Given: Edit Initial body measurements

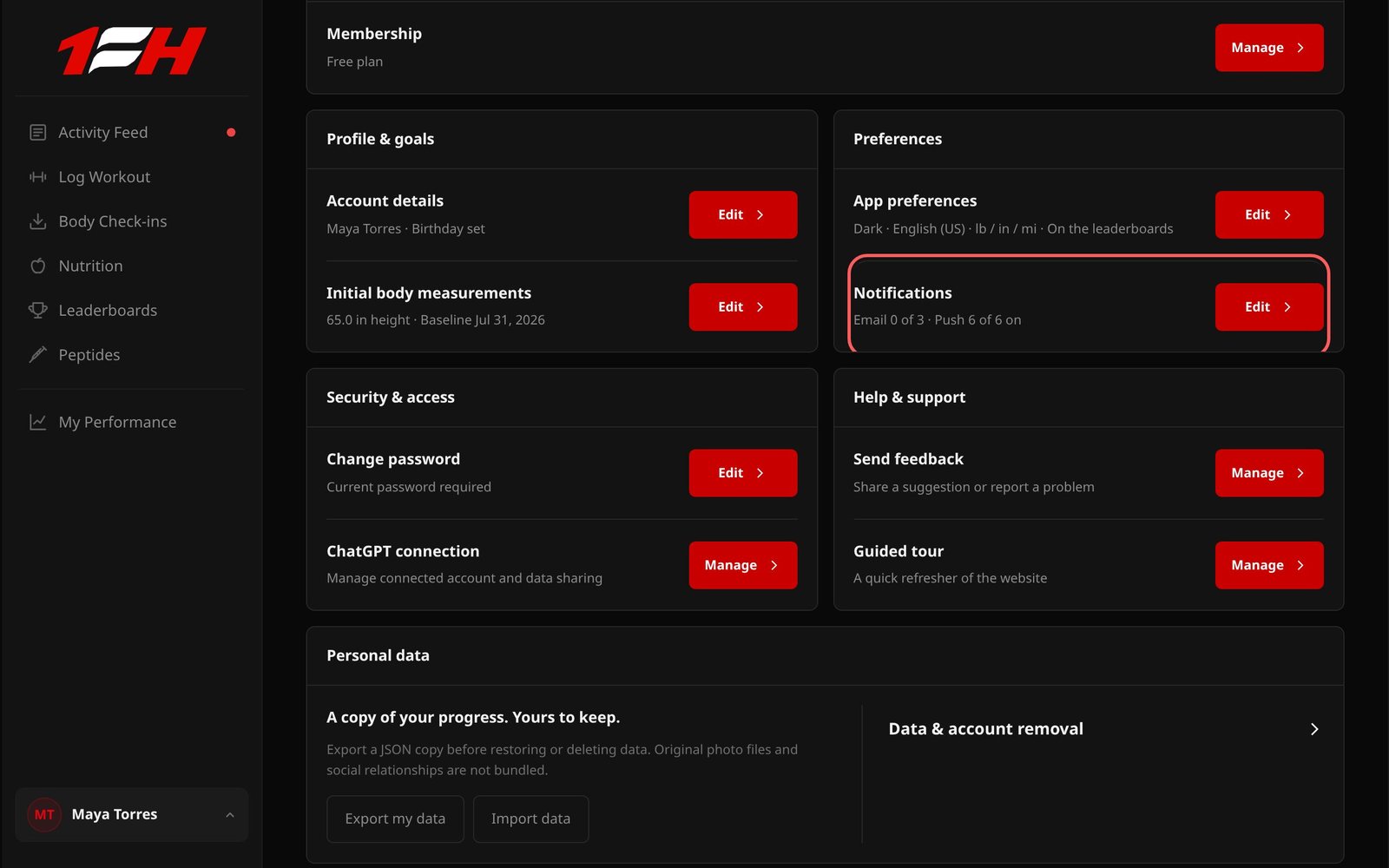Looking at the screenshot, I should coord(743,306).
